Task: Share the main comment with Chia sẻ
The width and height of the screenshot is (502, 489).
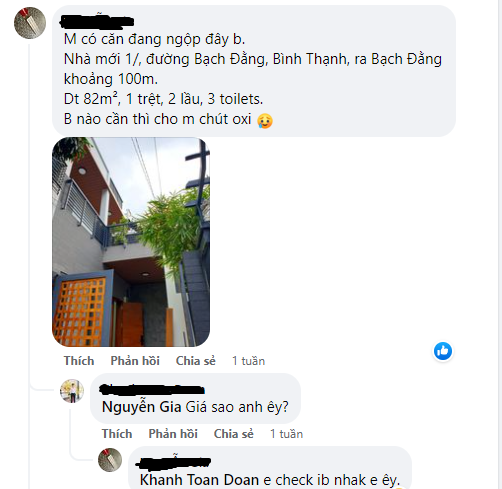Action: pyautogui.click(x=196, y=361)
